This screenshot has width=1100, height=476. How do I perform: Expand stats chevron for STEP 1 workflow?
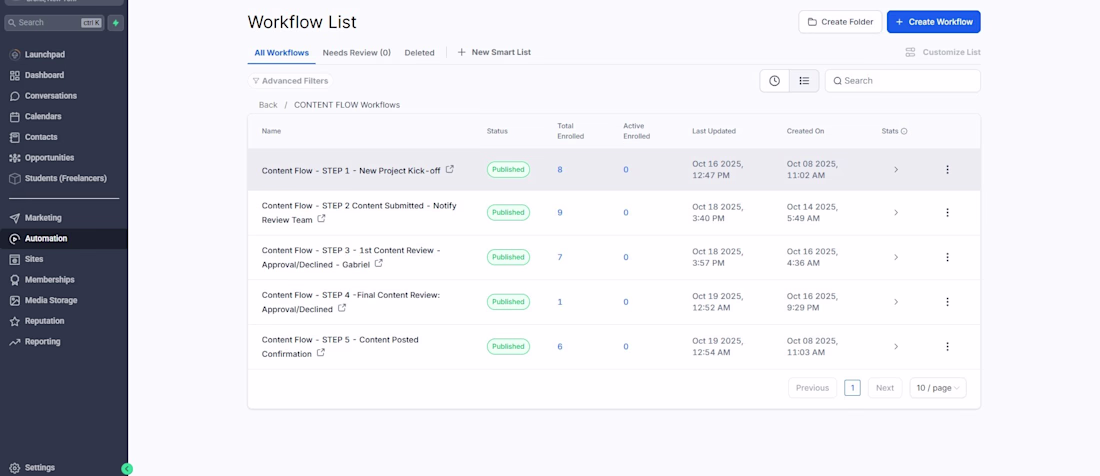click(x=896, y=170)
